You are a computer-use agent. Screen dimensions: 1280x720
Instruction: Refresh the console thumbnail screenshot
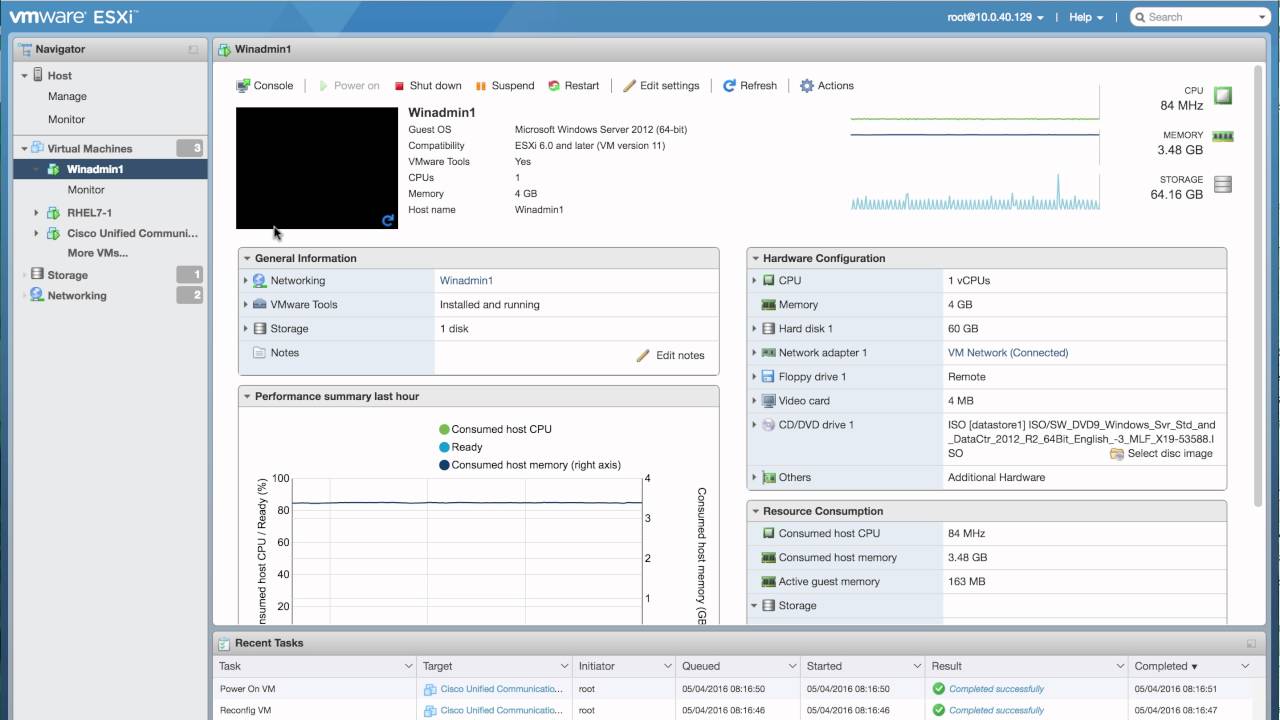pos(388,220)
